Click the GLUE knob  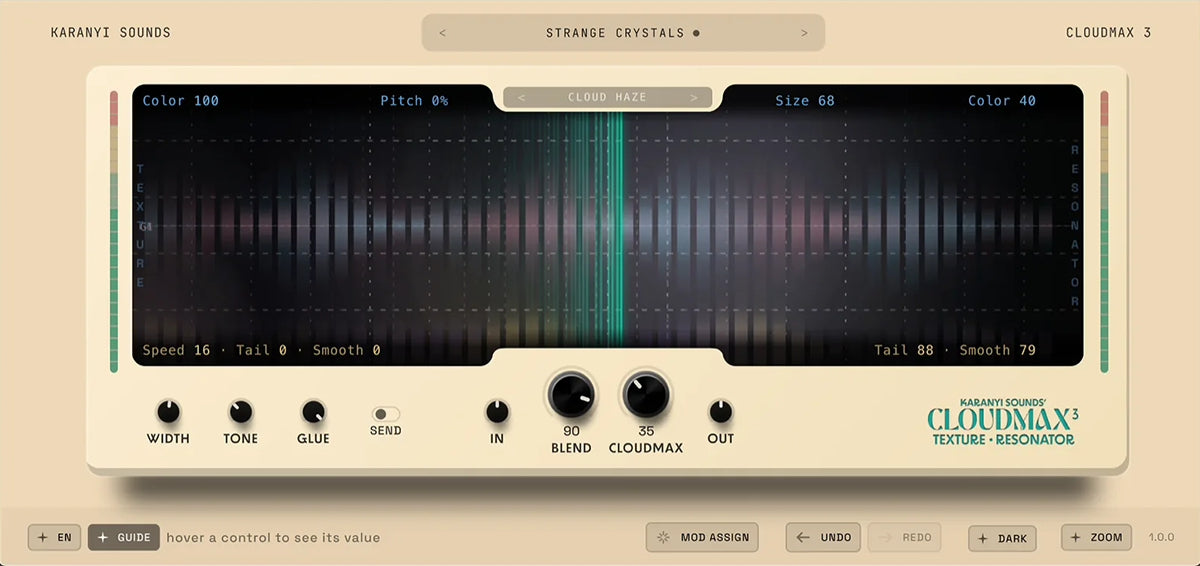click(x=313, y=411)
